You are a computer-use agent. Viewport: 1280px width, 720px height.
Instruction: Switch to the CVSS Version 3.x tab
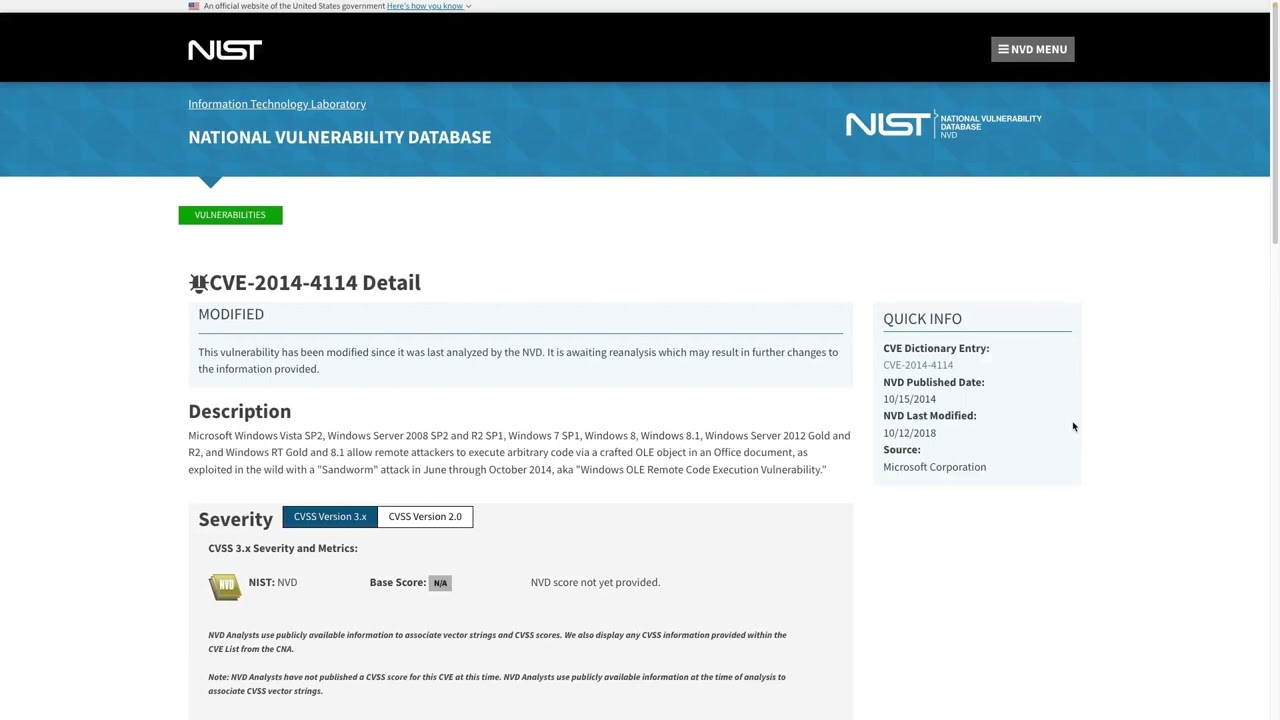tap(330, 517)
